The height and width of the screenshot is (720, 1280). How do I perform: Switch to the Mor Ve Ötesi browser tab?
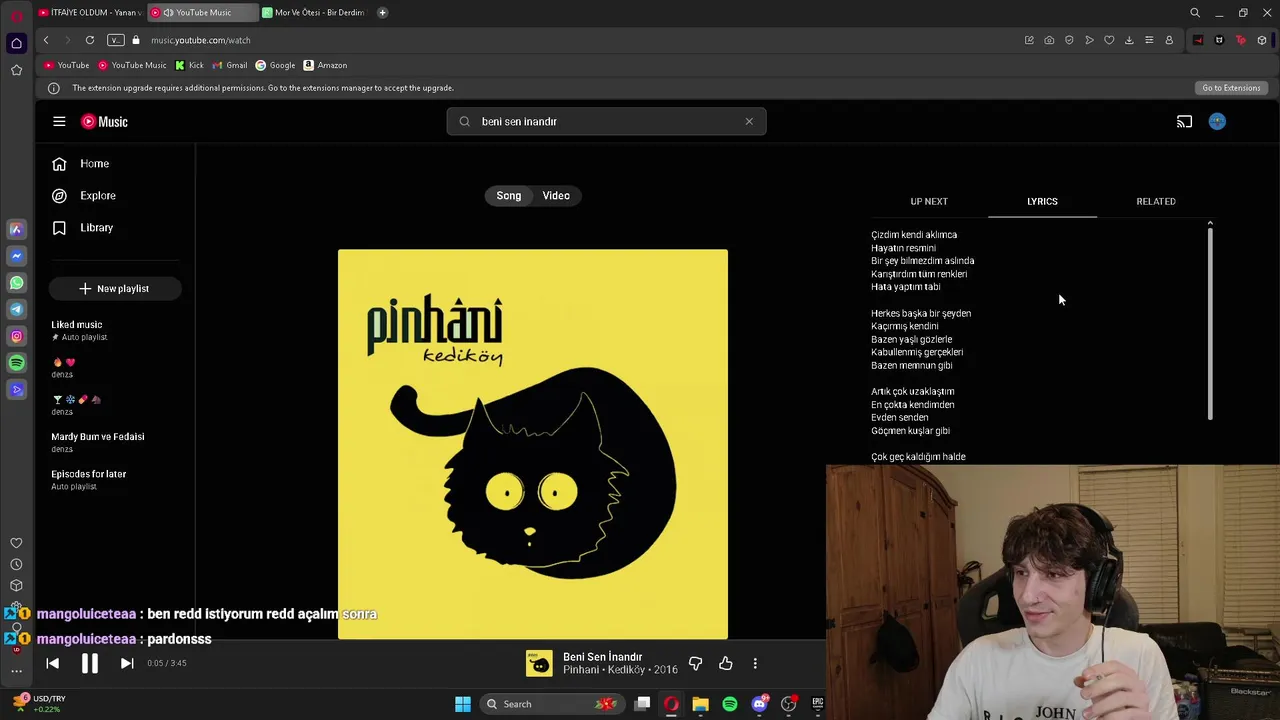tap(315, 12)
